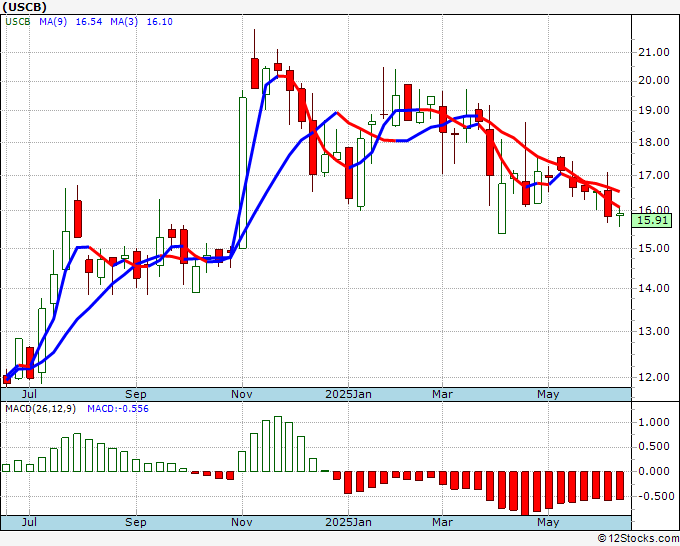
Task: Click Sep on the MACD panel axis
Action: click(136, 522)
